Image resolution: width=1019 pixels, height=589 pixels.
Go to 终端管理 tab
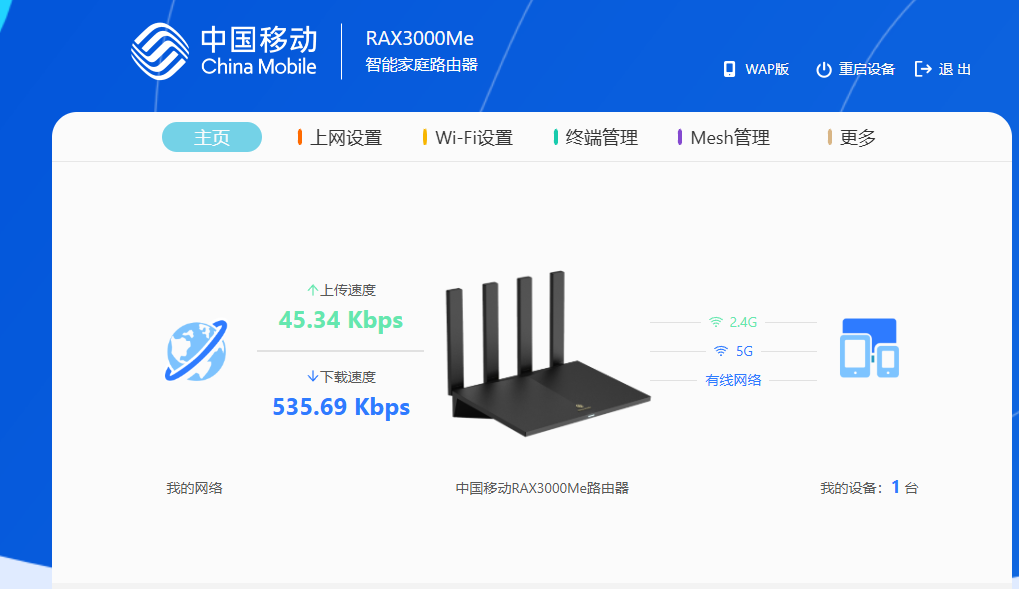coord(596,137)
